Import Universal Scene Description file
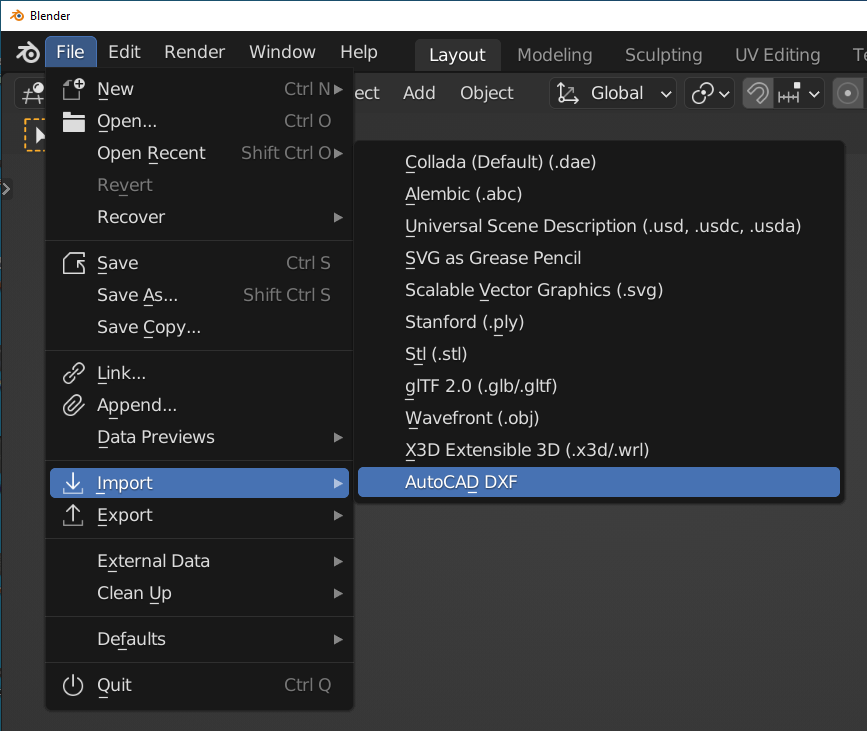Screen dimensions: 867x731 point(599,226)
